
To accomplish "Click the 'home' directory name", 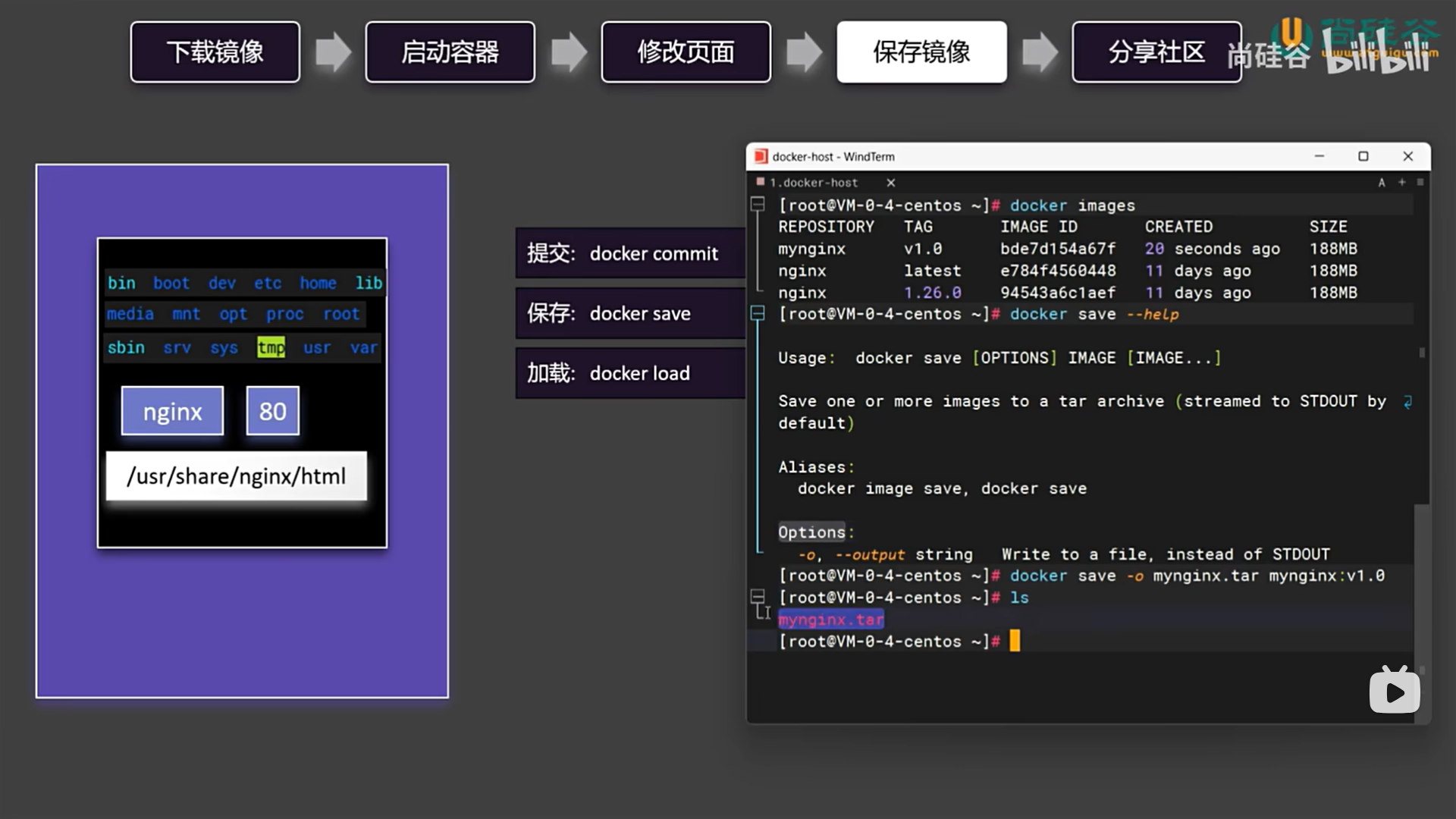I will [318, 283].
